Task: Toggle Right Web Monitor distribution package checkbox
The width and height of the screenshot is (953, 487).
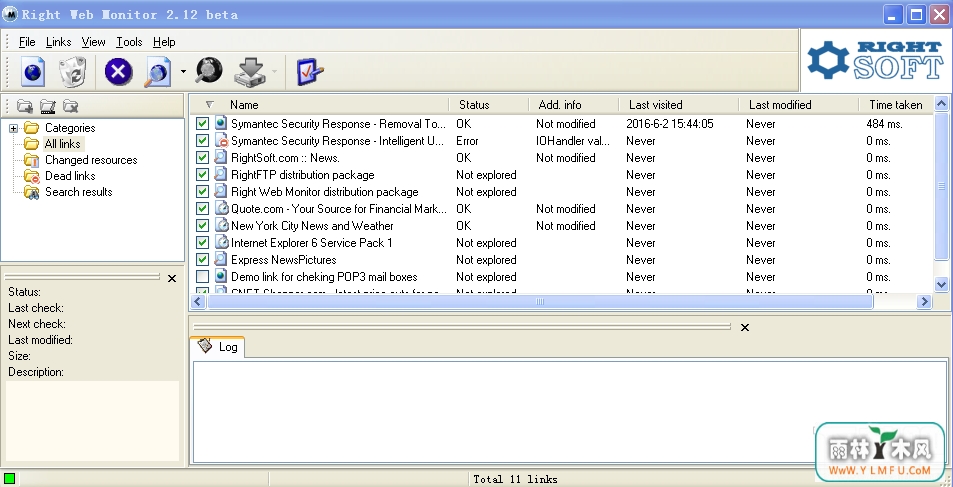Action: click(x=202, y=192)
